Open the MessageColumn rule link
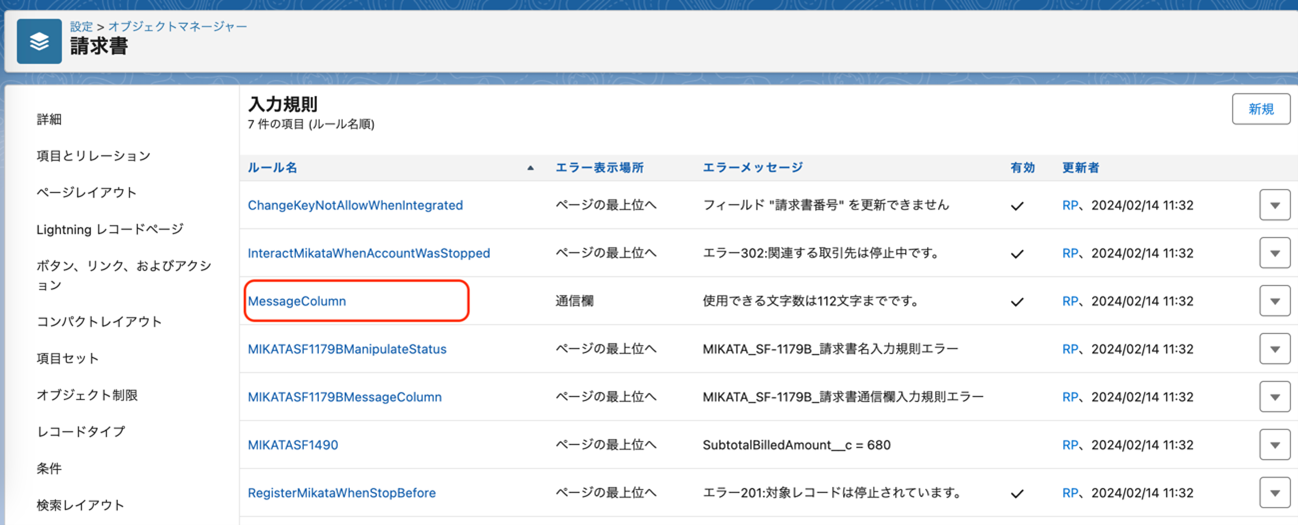This screenshot has height=525, width=1298. [x=297, y=301]
